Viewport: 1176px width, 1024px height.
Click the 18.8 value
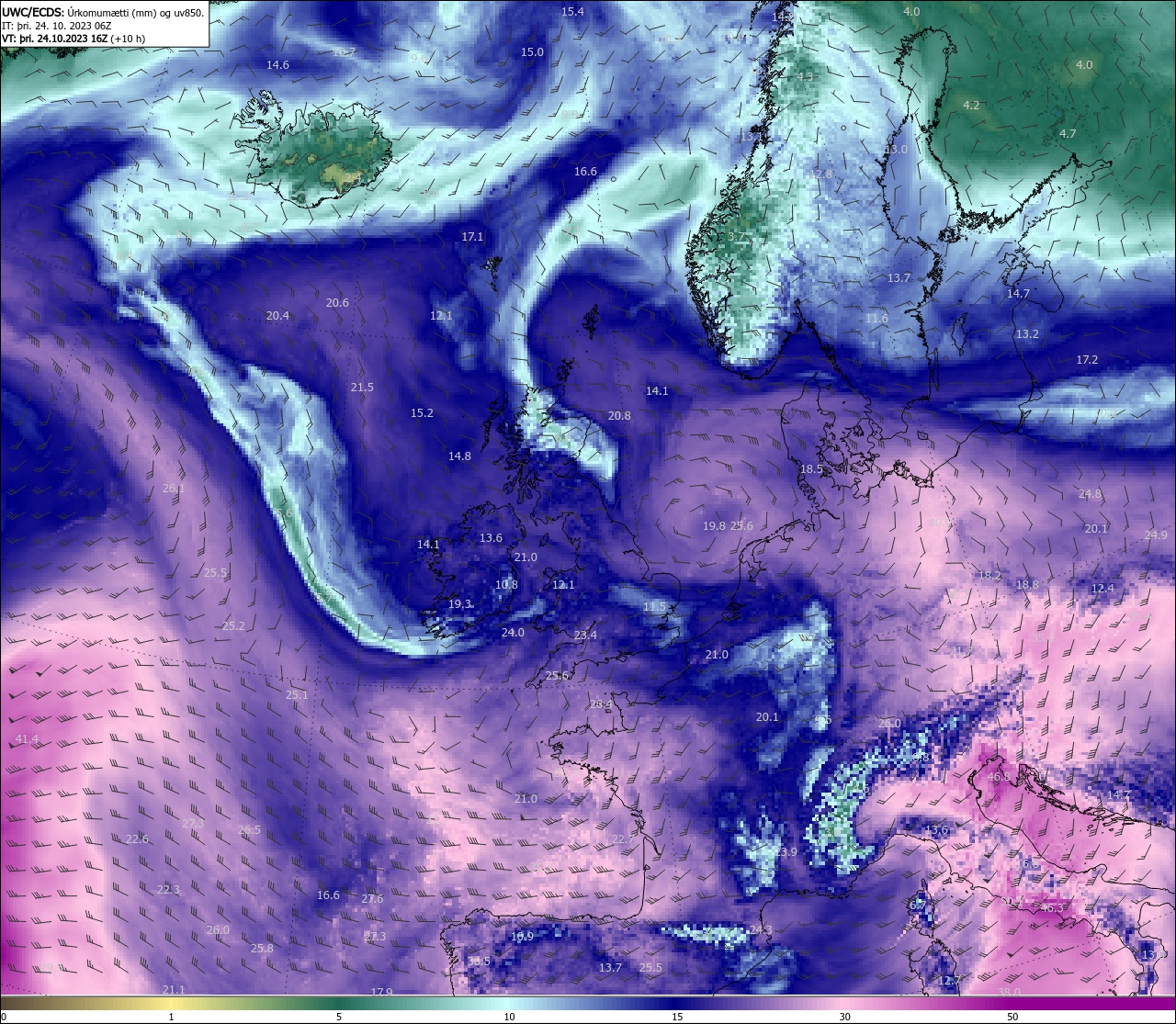1027,585
